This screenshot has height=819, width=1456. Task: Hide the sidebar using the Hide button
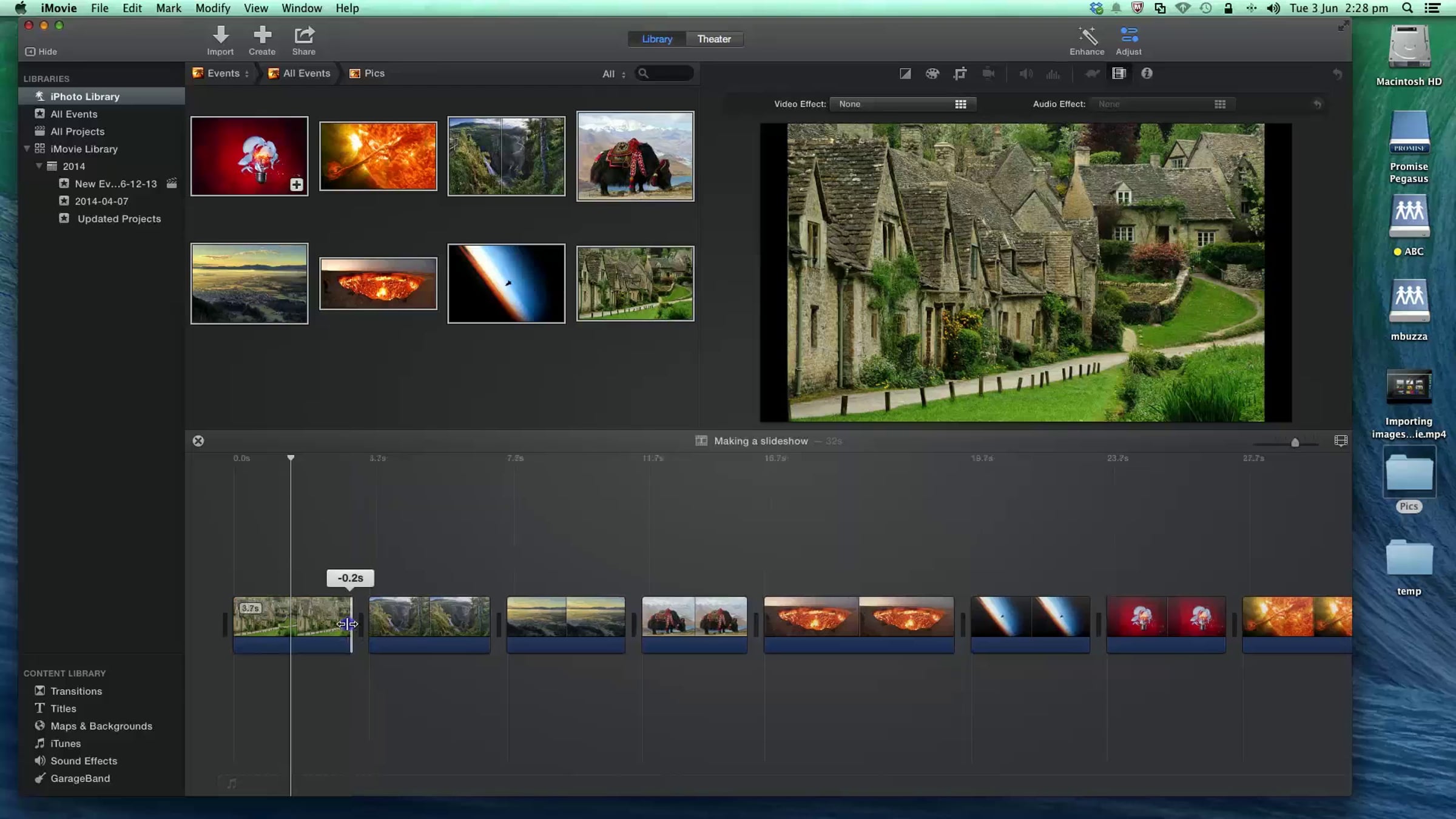click(41, 52)
